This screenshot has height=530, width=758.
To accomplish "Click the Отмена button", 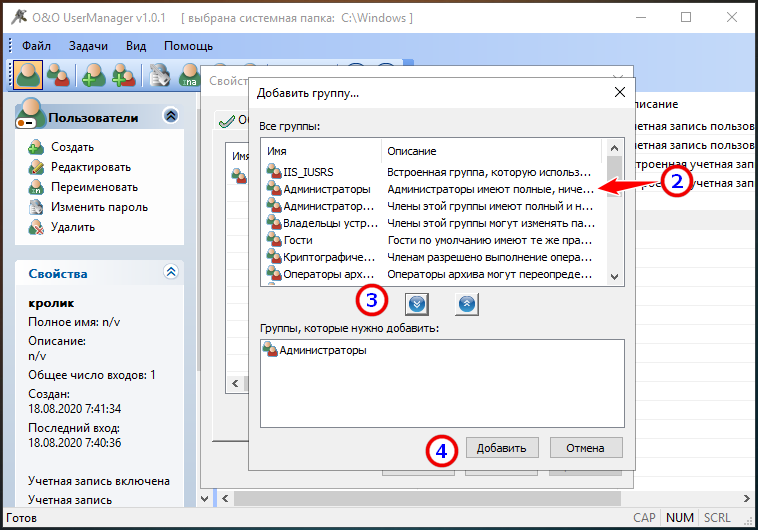I will click(x=586, y=447).
